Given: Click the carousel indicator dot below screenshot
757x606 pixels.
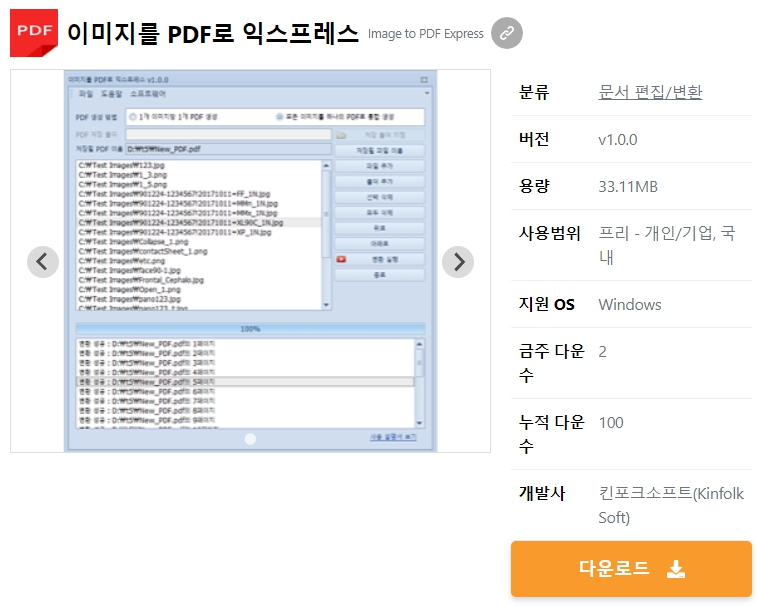Looking at the screenshot, I should (250, 438).
